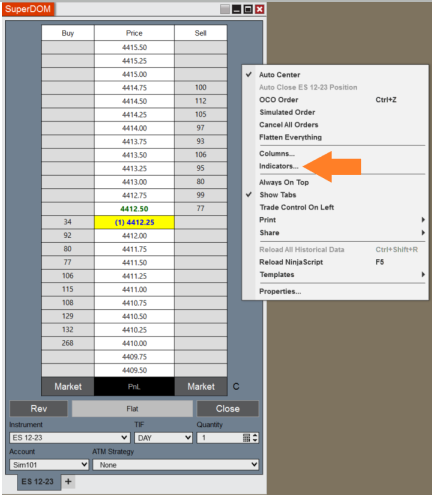Open the quantity selector keypad icon
The width and height of the screenshot is (432, 495).
point(246,438)
